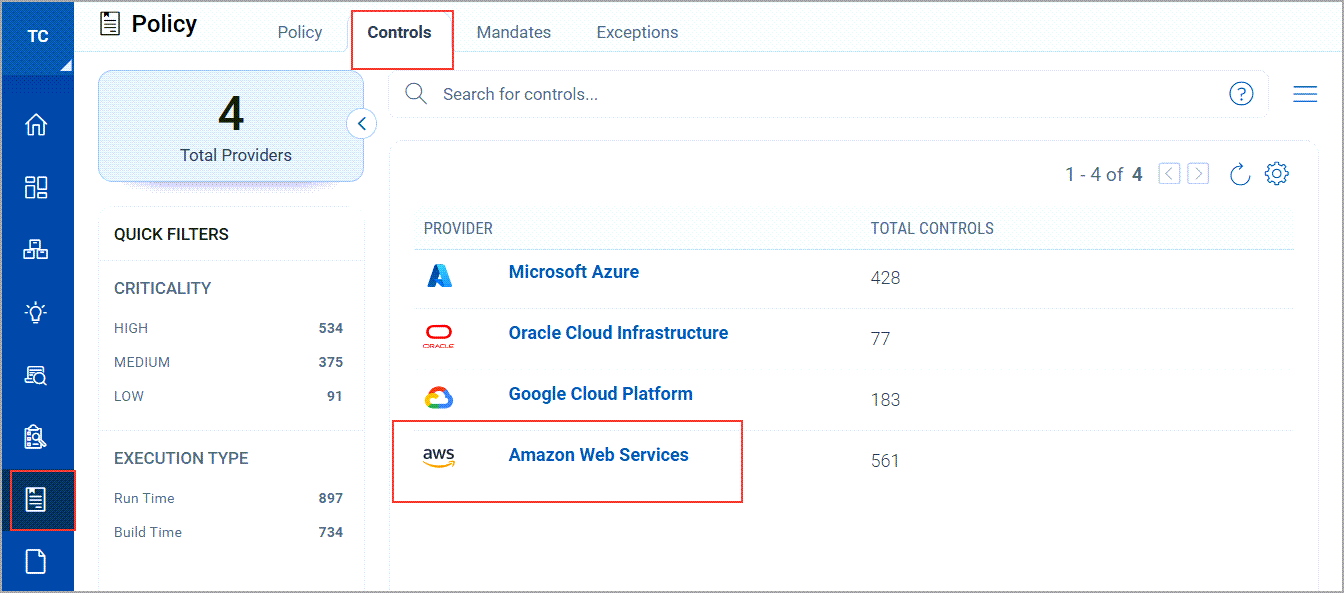Open the lightbulb insights icon in sidebar
The width and height of the screenshot is (1344, 593).
coord(36,312)
